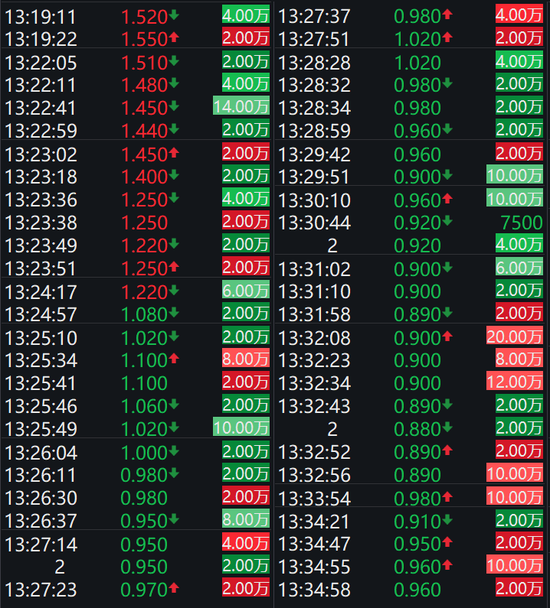Click price 1.000 at 13:26:04
This screenshot has height=608, width=550.
tap(144, 453)
